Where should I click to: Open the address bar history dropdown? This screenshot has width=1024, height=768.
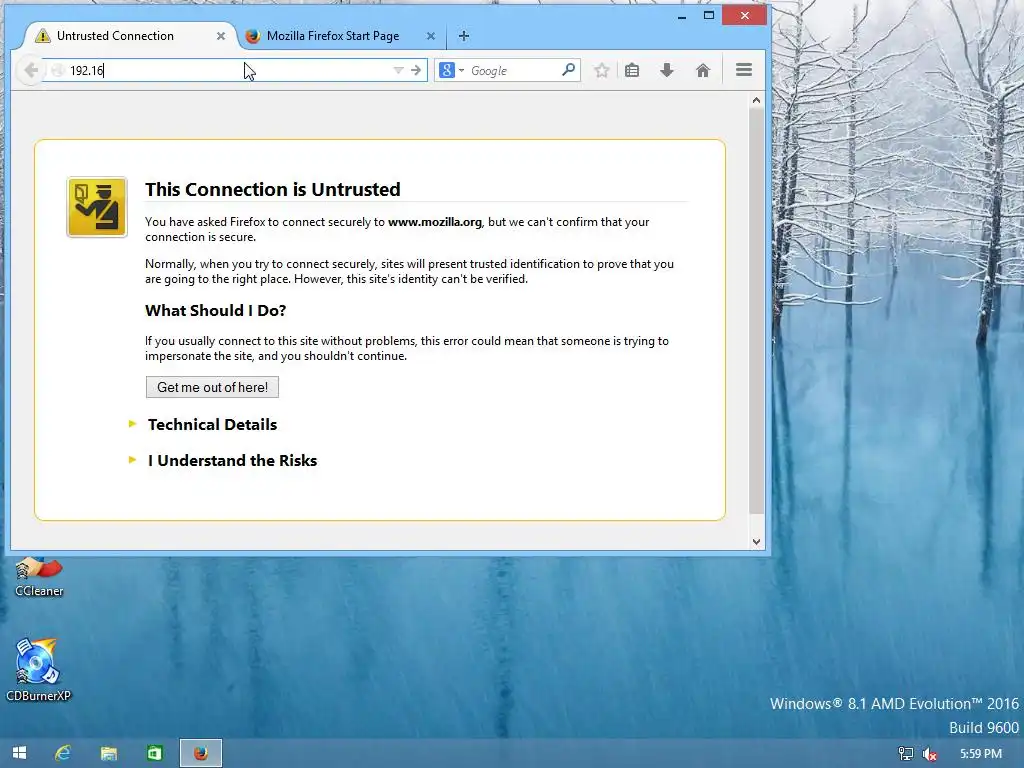coord(398,70)
